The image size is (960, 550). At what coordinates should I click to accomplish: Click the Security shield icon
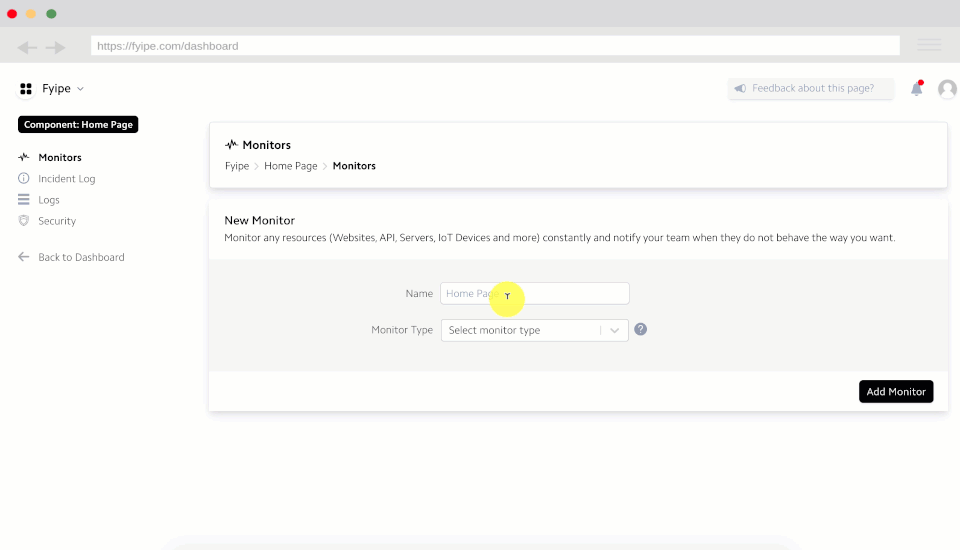coord(24,220)
